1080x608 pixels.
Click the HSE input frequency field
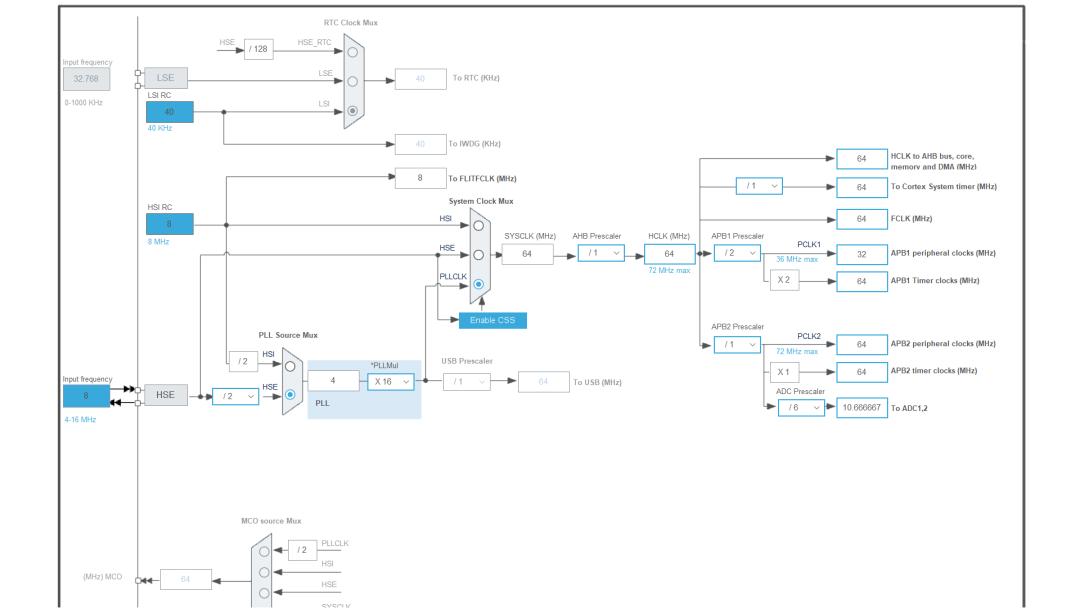tap(86, 396)
